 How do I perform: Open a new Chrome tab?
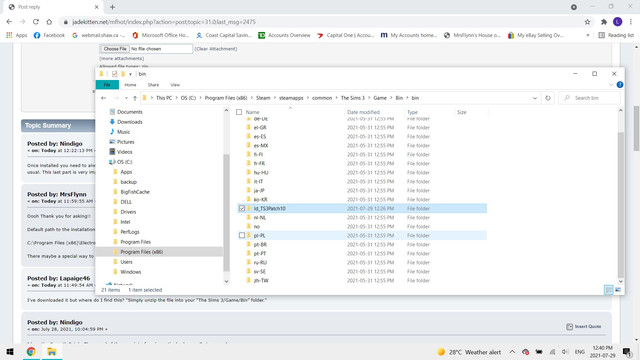point(112,7)
